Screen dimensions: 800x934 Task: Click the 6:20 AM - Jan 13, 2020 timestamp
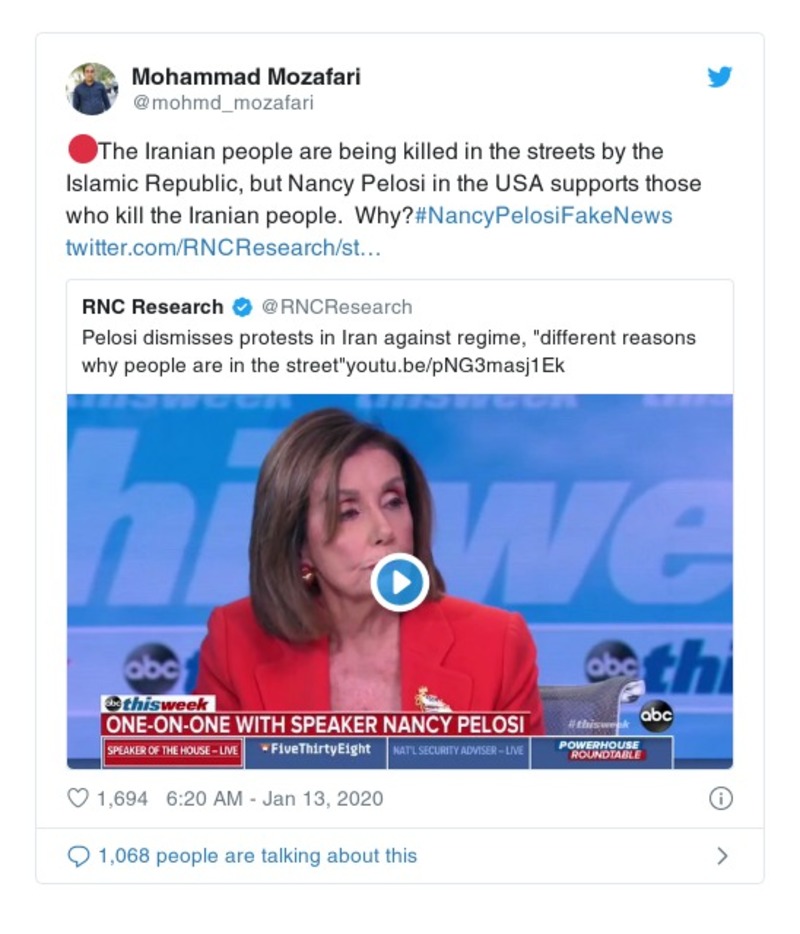coord(275,798)
